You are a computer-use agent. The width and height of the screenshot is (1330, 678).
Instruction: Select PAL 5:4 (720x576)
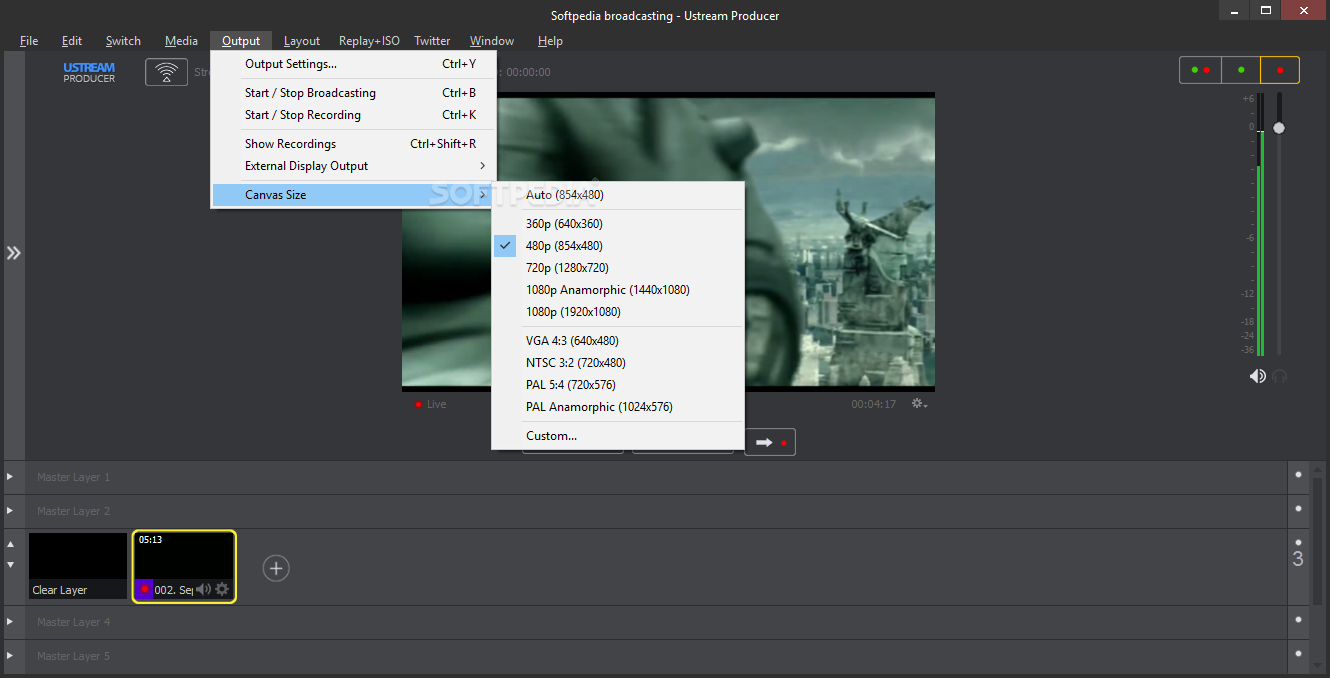(618, 385)
